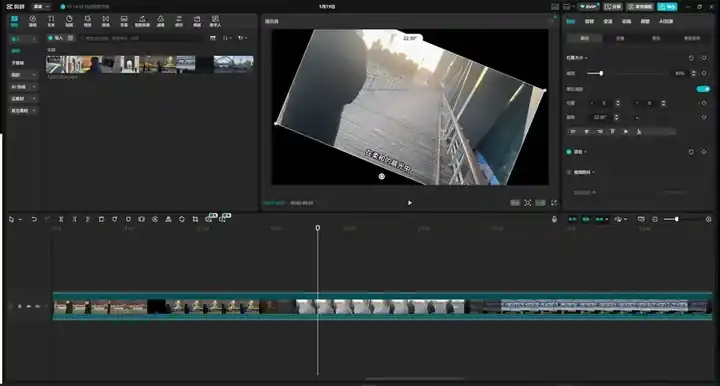
Task: Click the reset icon beside position and size
Action: point(691,58)
